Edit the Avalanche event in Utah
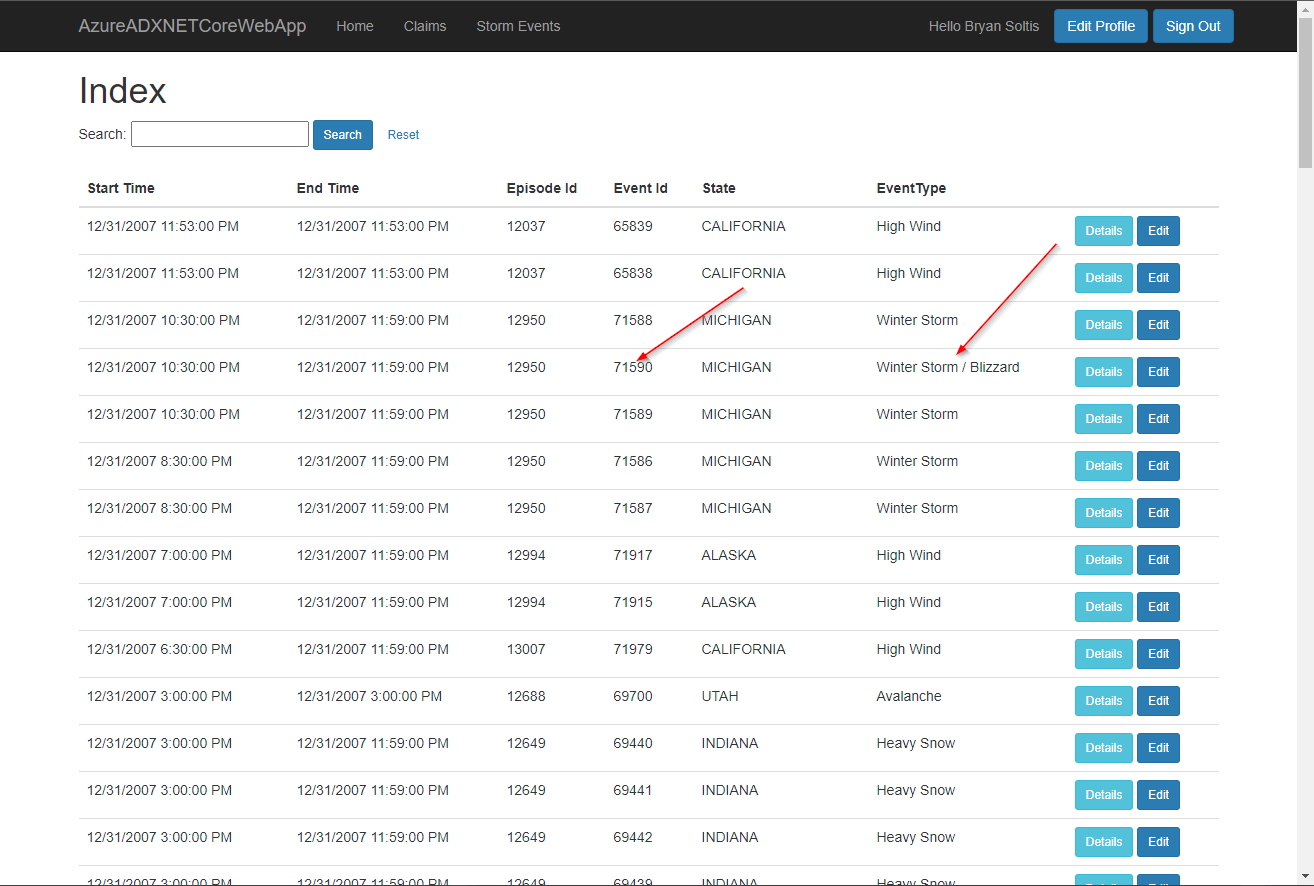 [x=1158, y=701]
